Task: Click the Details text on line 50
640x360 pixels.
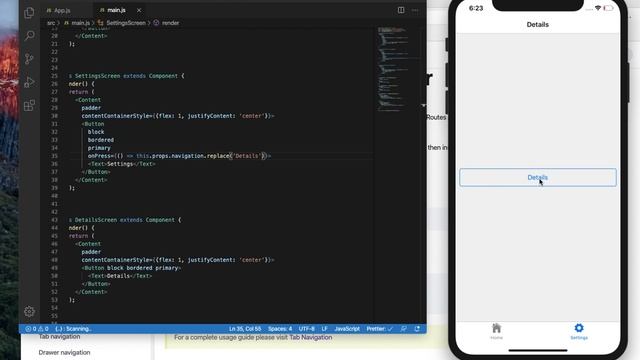Action: [118, 276]
